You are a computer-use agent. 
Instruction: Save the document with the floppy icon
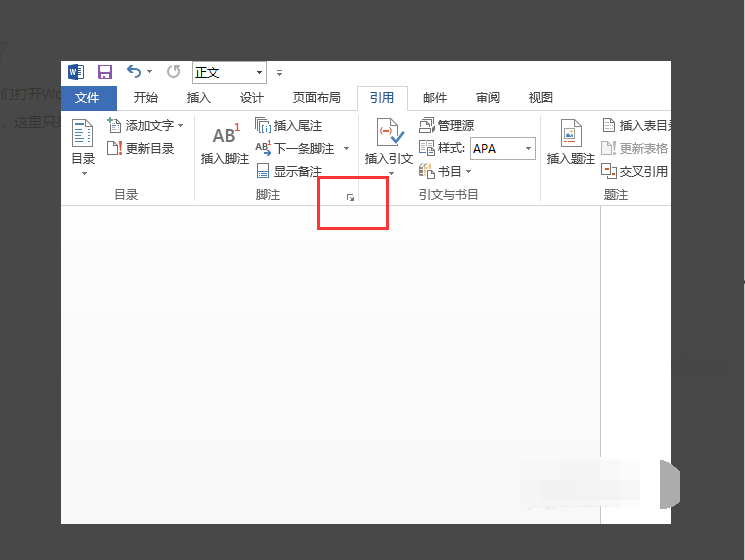tap(105, 72)
